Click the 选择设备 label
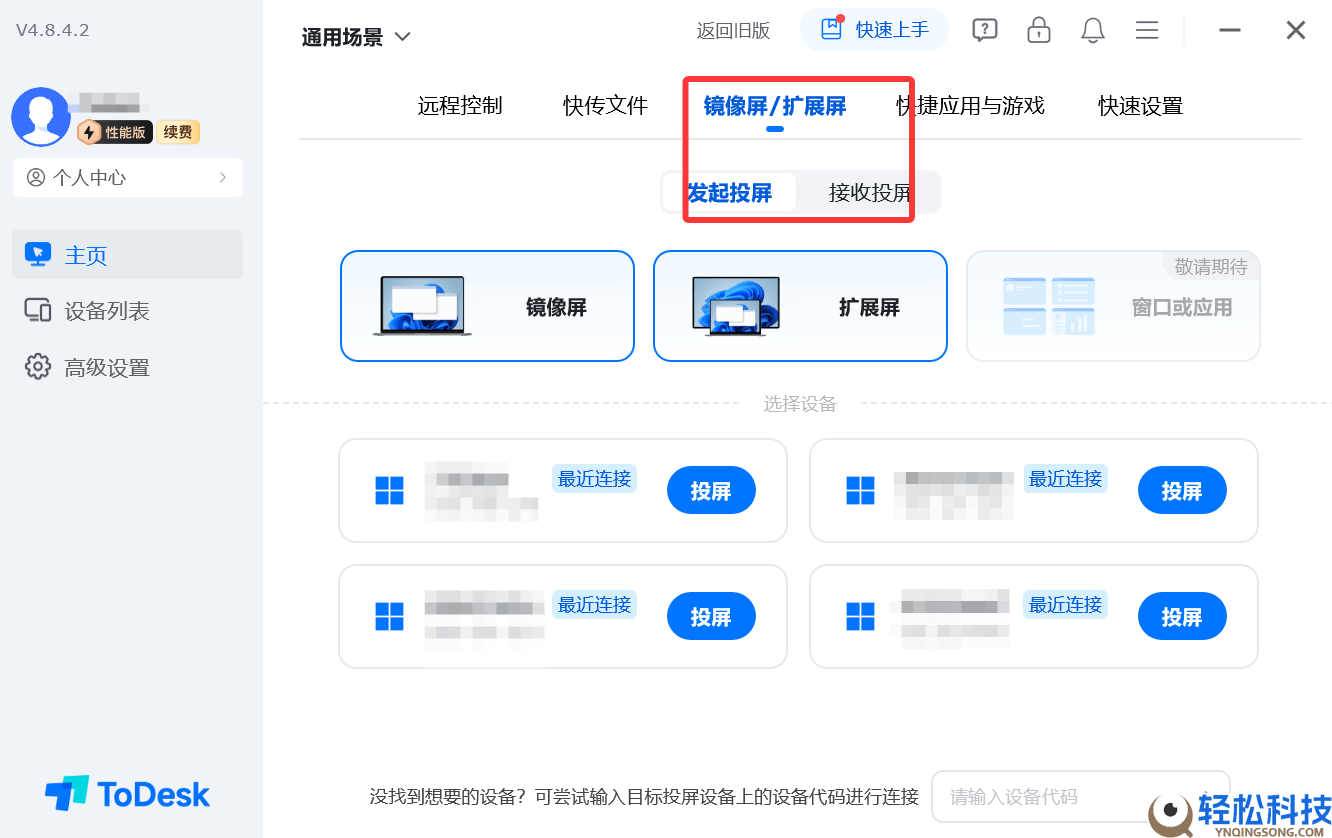The height and width of the screenshot is (838, 1332). click(x=800, y=404)
